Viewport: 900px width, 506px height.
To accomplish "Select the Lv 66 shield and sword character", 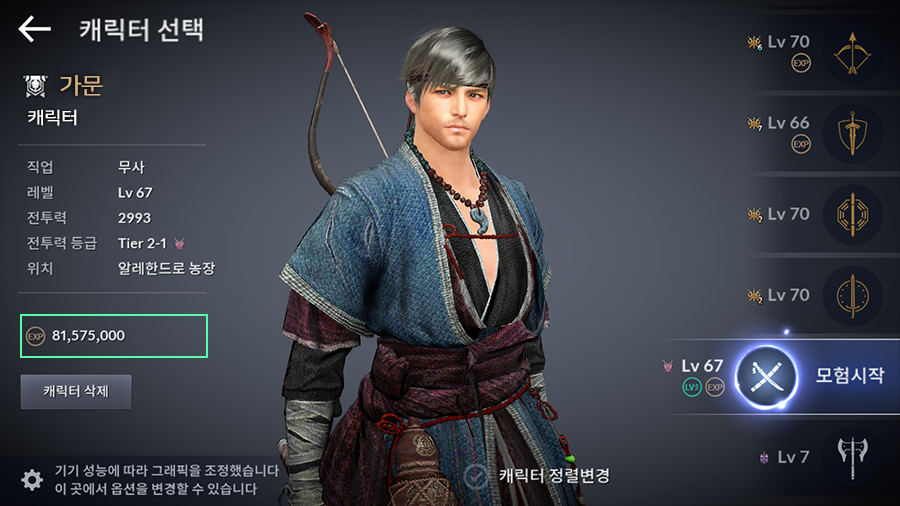I will pos(852,134).
